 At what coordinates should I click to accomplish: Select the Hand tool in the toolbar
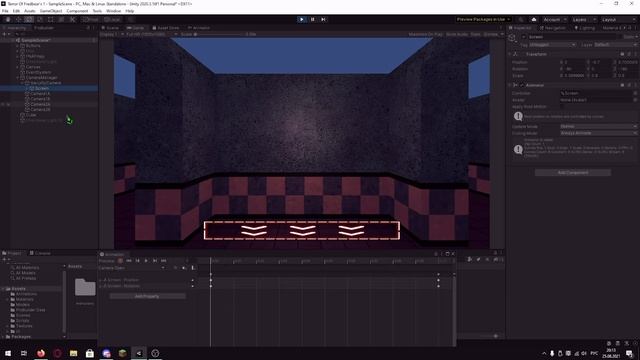pyautogui.click(x=8, y=19)
